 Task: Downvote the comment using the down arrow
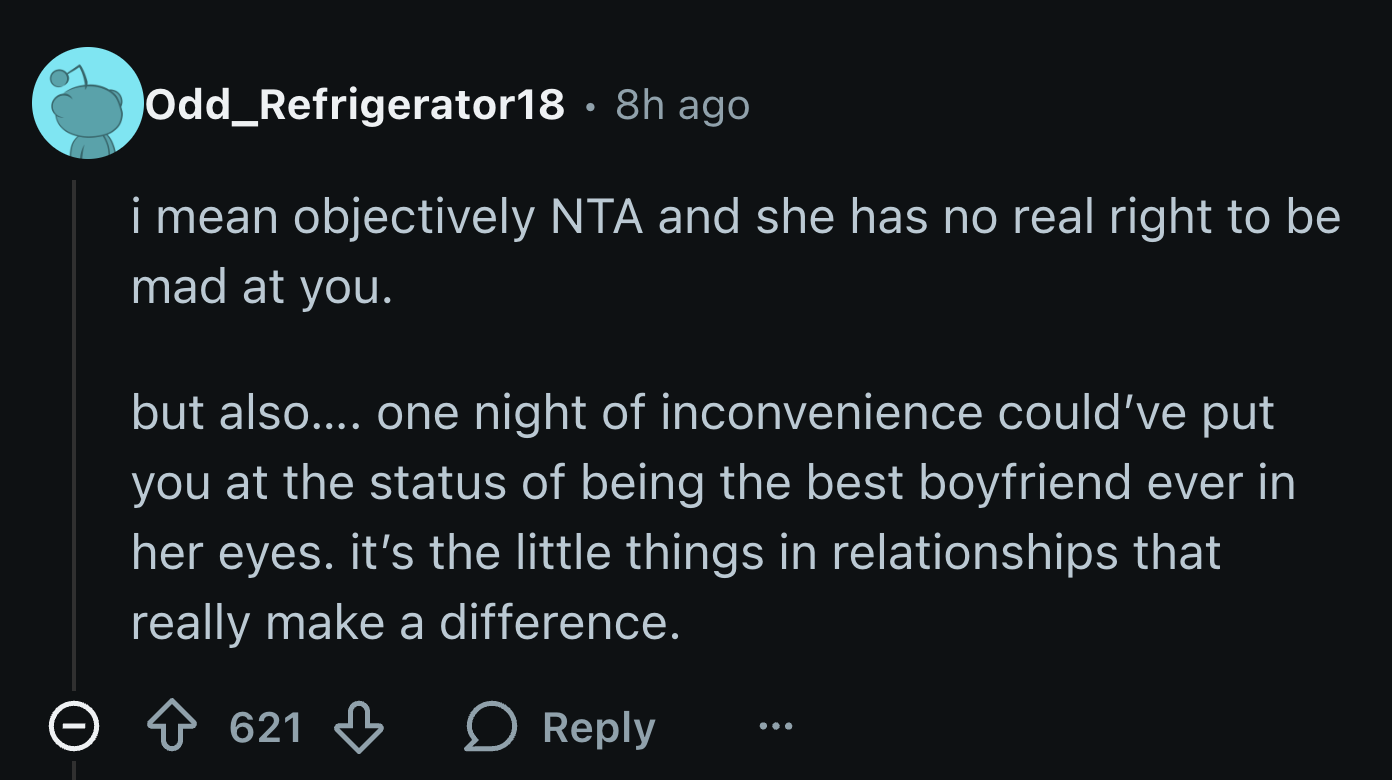click(358, 728)
